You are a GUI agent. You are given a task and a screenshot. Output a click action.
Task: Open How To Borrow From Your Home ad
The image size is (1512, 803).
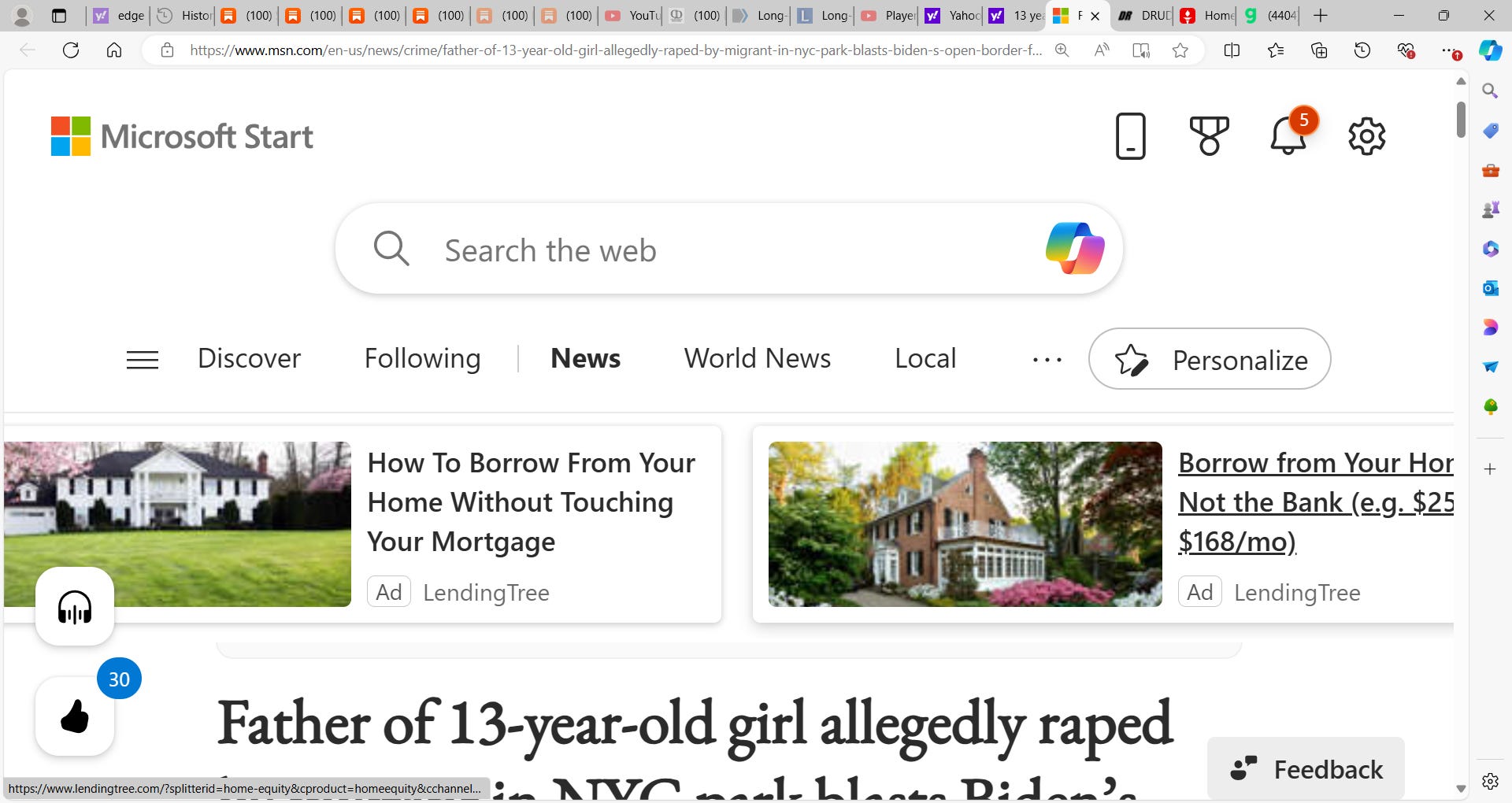pos(532,502)
